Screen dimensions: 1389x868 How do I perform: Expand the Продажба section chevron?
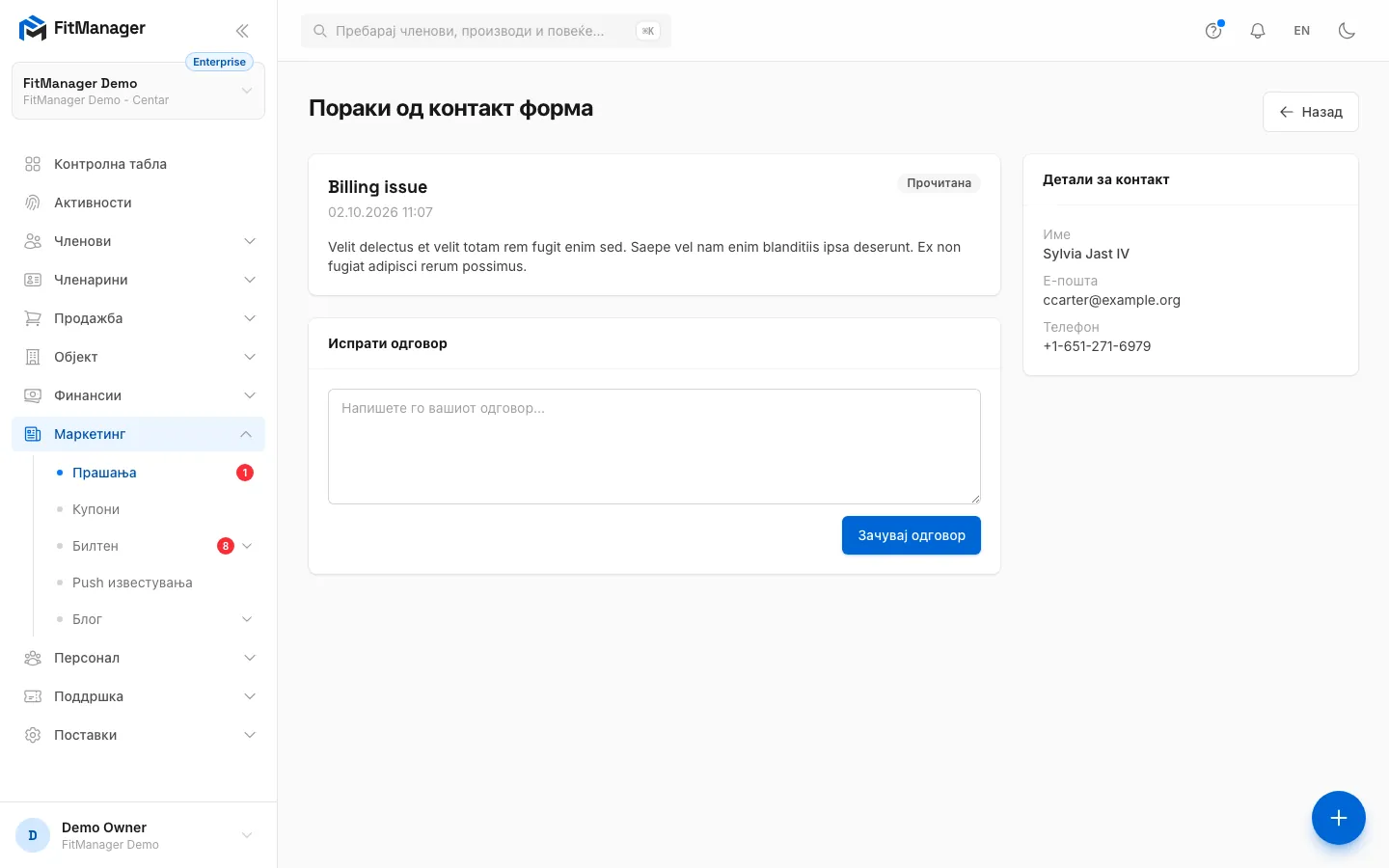click(250, 318)
